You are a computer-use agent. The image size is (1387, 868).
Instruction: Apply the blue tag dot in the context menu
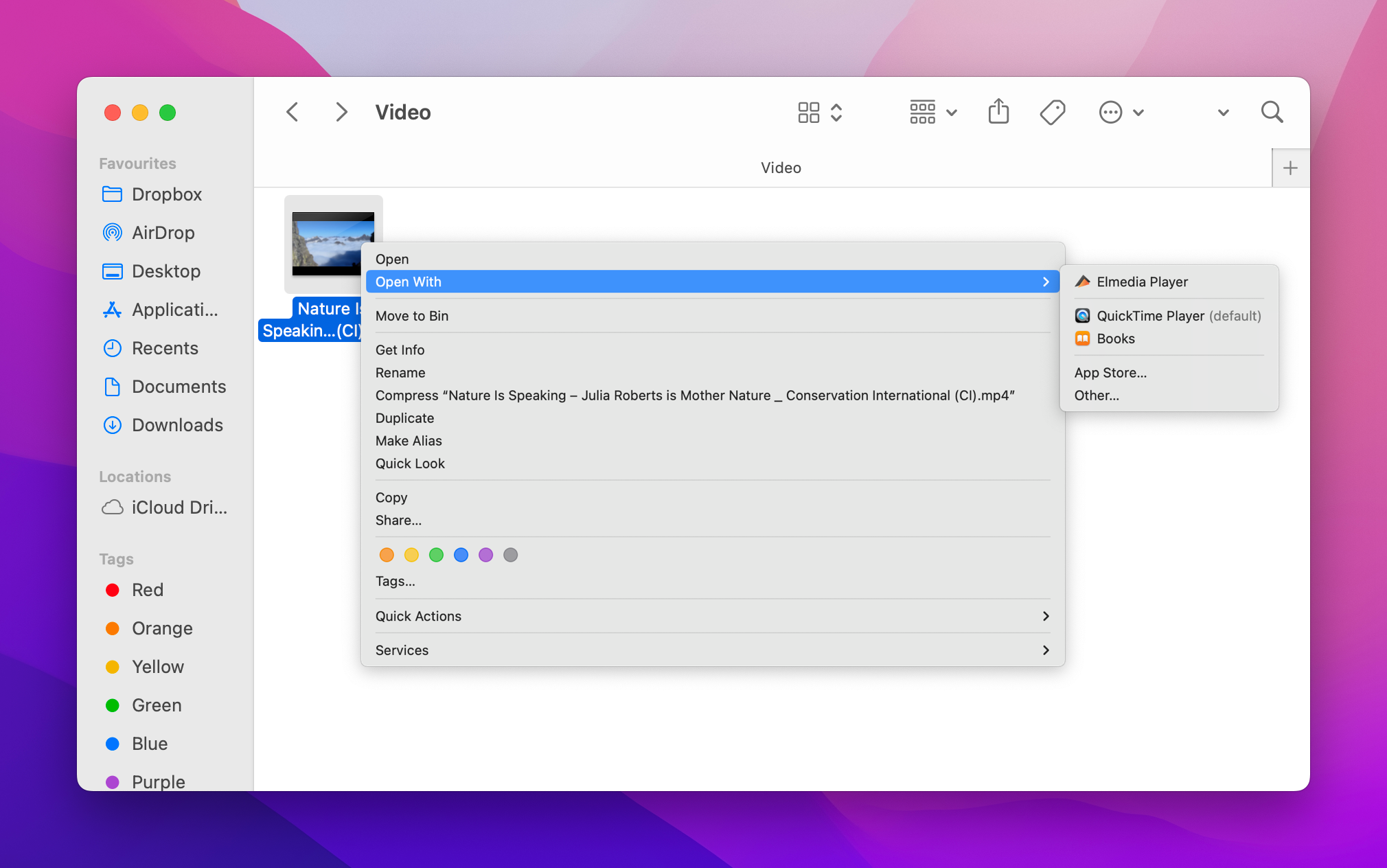tap(461, 555)
